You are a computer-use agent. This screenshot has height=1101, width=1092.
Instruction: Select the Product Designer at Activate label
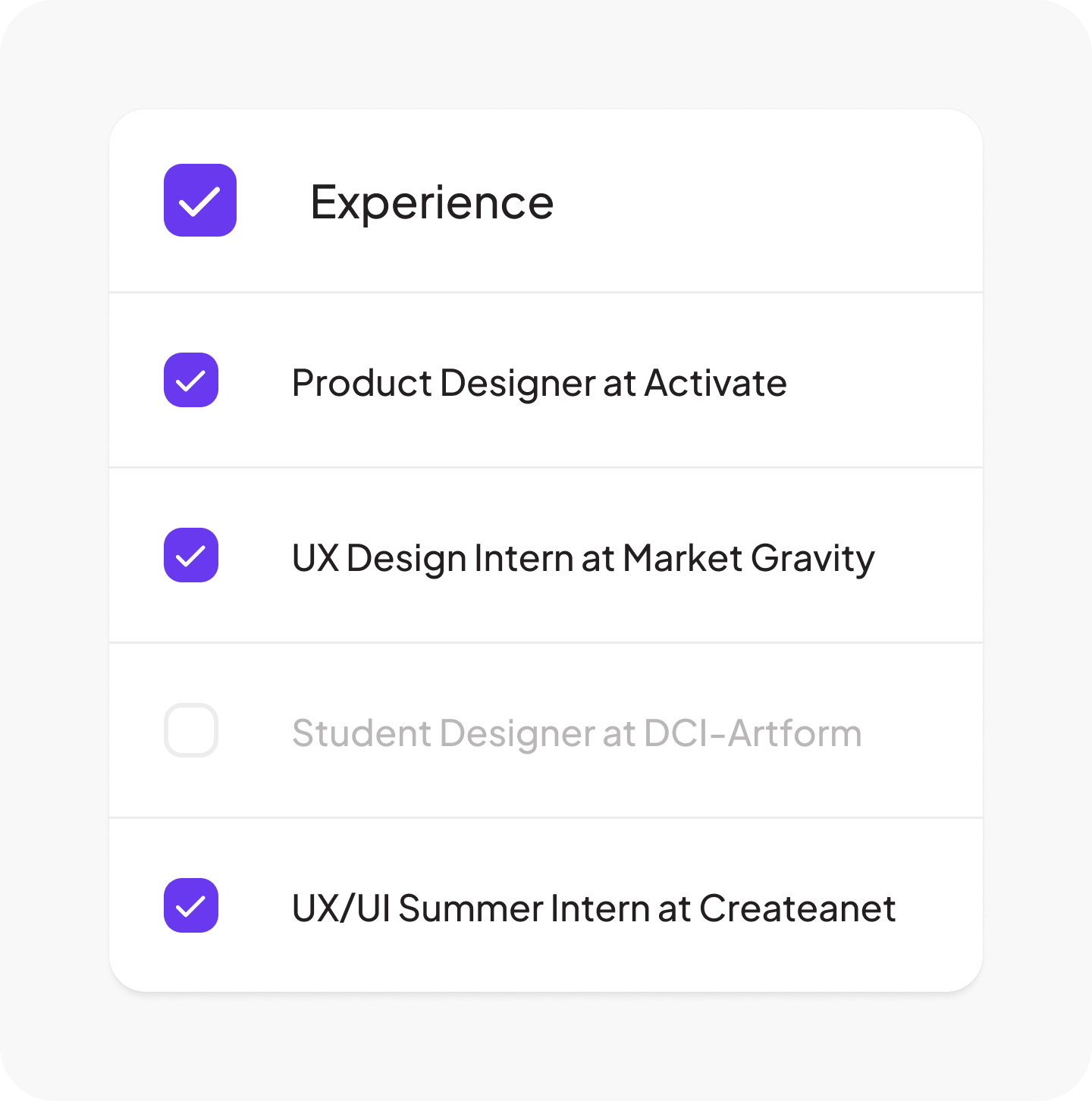(538, 383)
